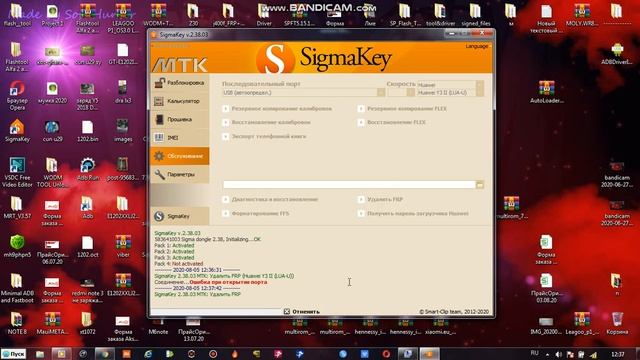Click the log line Pack 4: Not activated
Screen dimensions: 640x360
(x=178, y=264)
